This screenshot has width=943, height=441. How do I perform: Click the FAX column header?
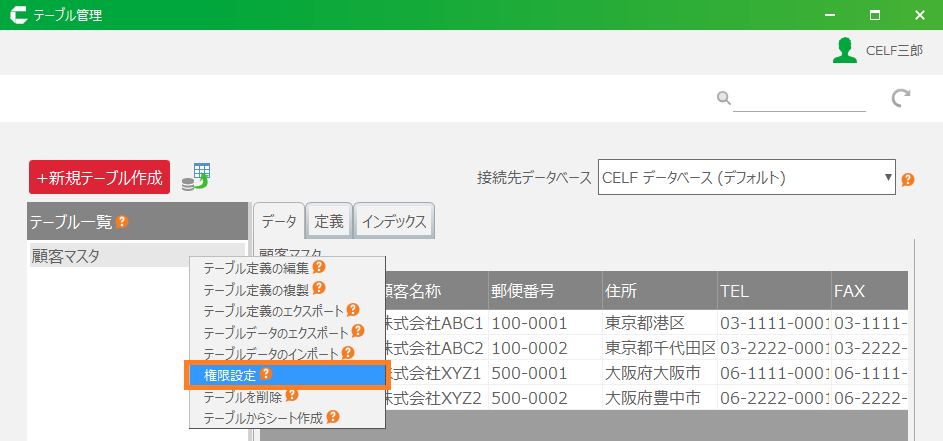tap(869, 291)
